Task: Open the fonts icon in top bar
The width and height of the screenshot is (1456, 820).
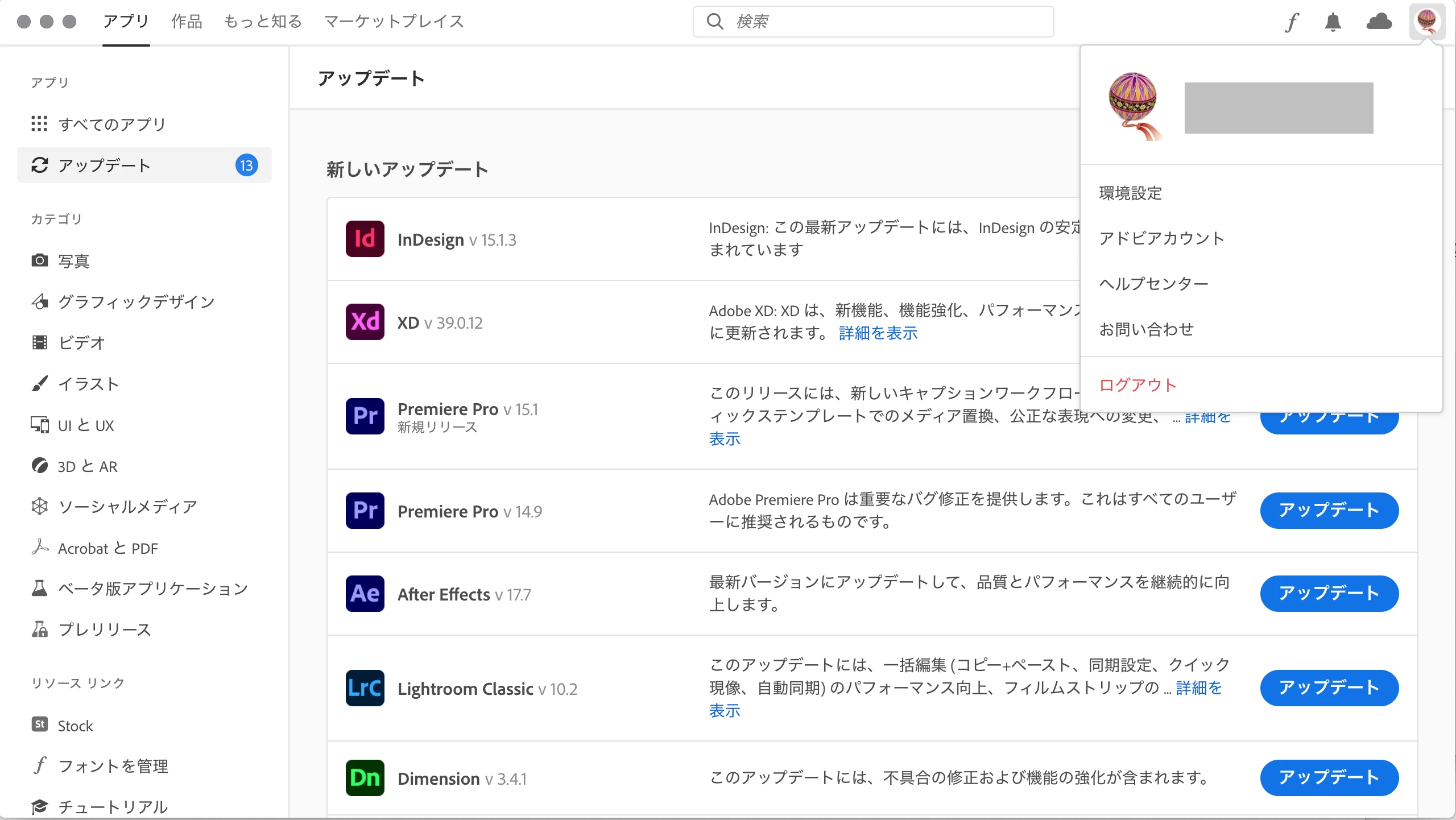Action: point(1292,22)
